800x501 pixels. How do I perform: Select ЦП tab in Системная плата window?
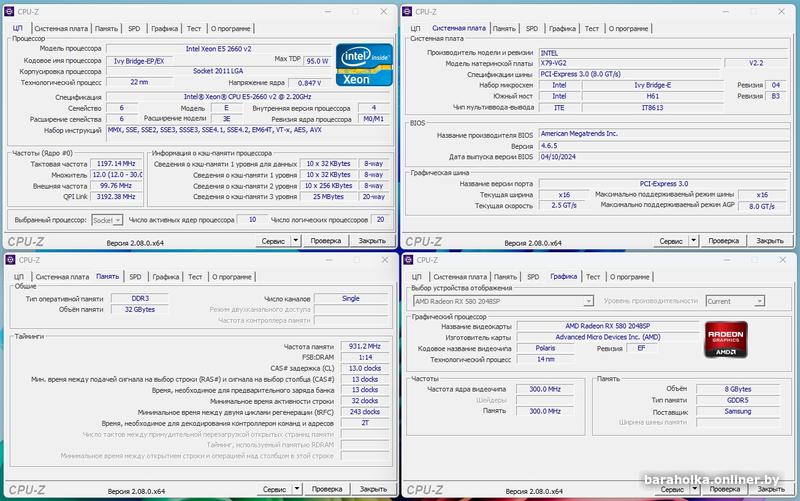(x=415, y=29)
